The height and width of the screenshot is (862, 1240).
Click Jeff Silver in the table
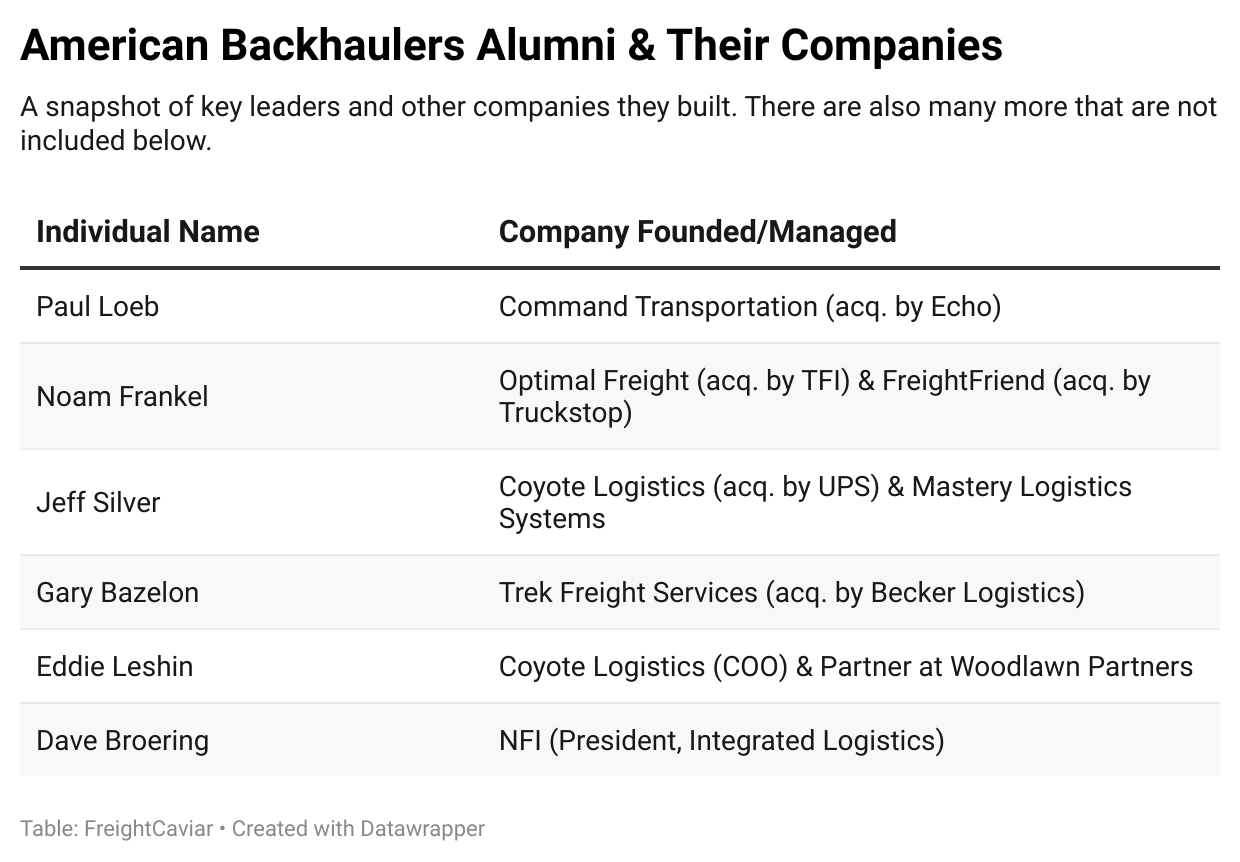coord(98,502)
